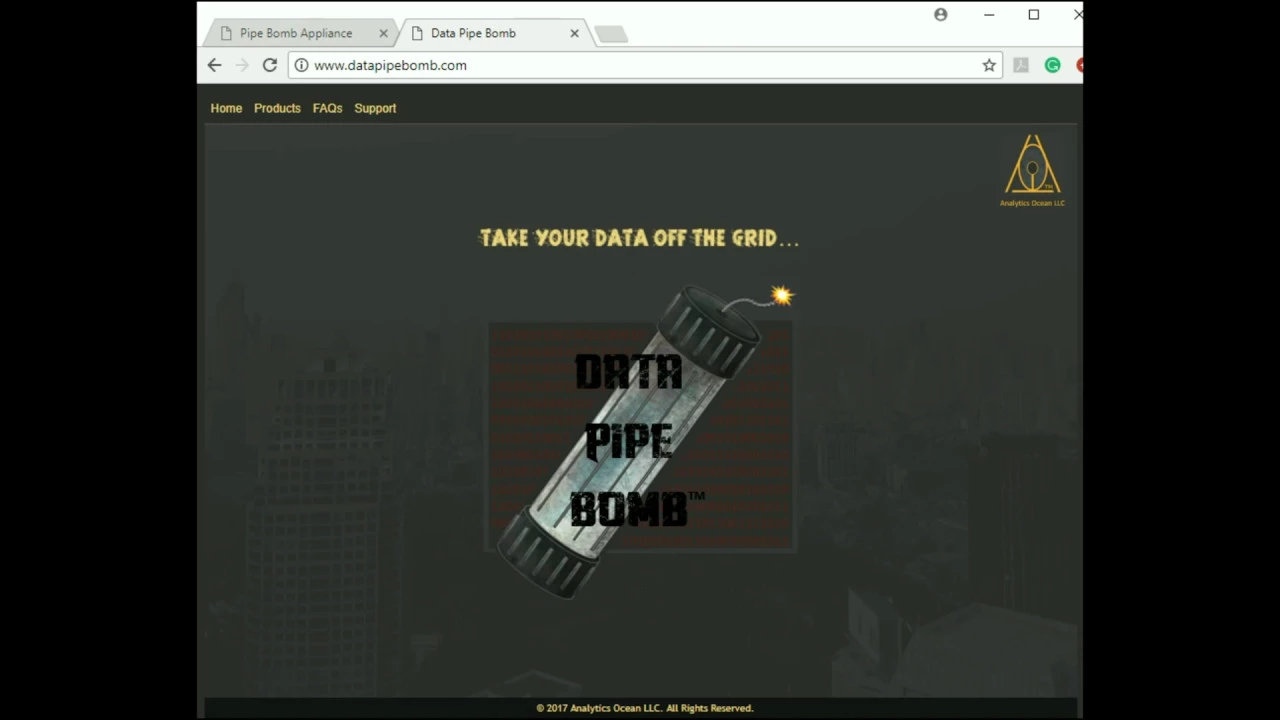
Task: Click the 2017 Analytics Ocean copyright text
Action: point(644,708)
